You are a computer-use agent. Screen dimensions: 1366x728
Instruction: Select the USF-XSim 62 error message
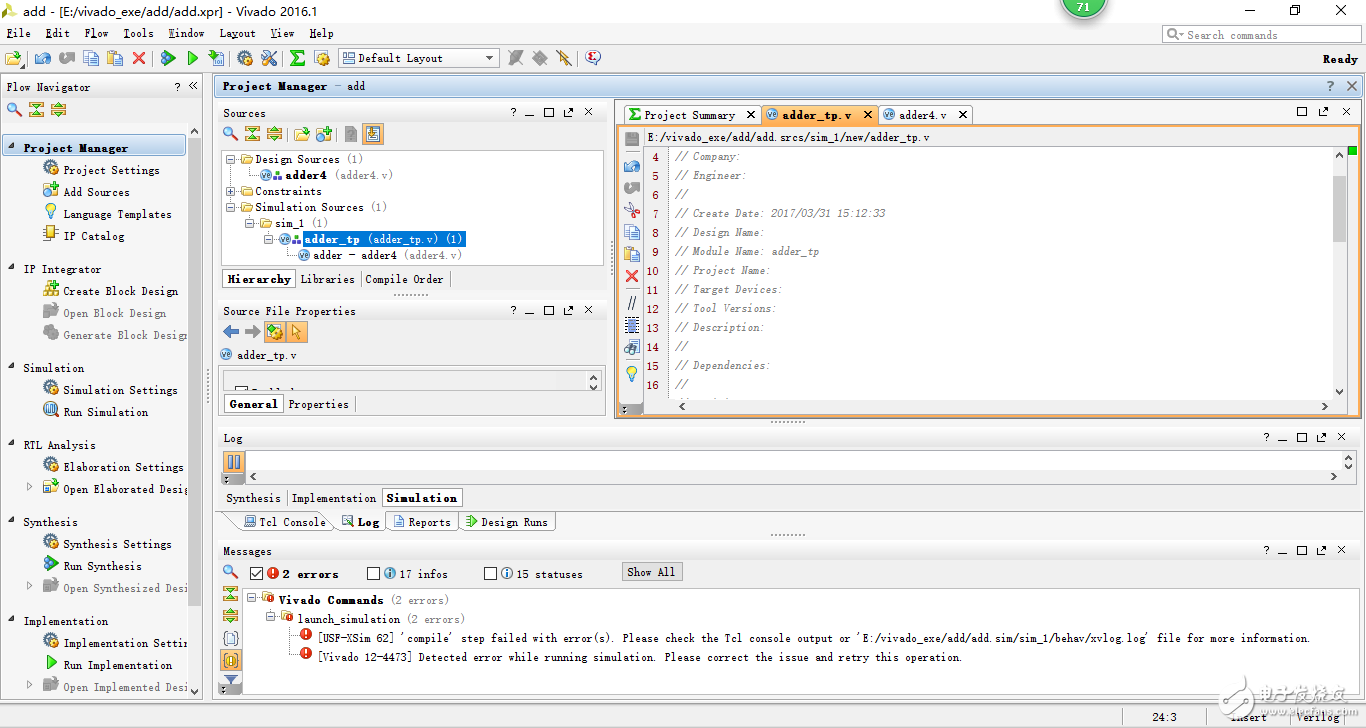click(x=812, y=638)
